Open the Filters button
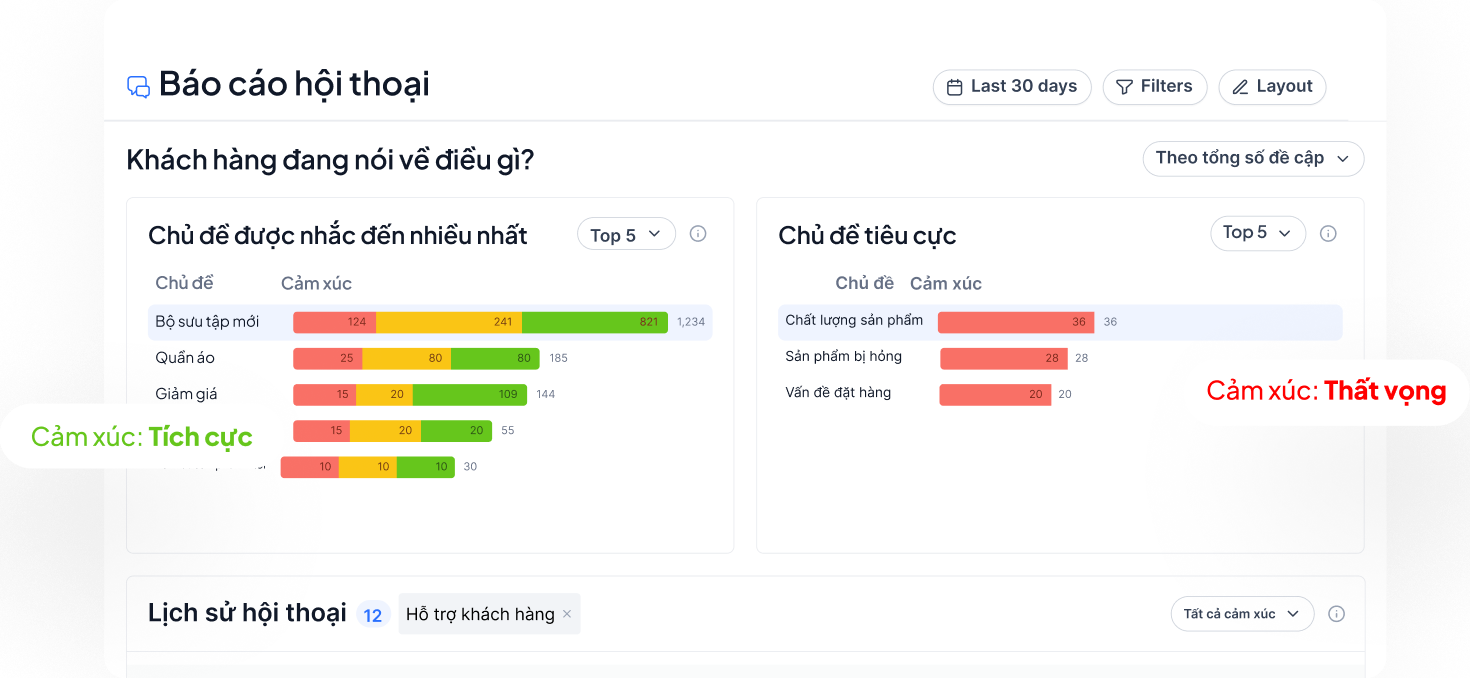Screen dimensions: 1470x678 point(1154,87)
